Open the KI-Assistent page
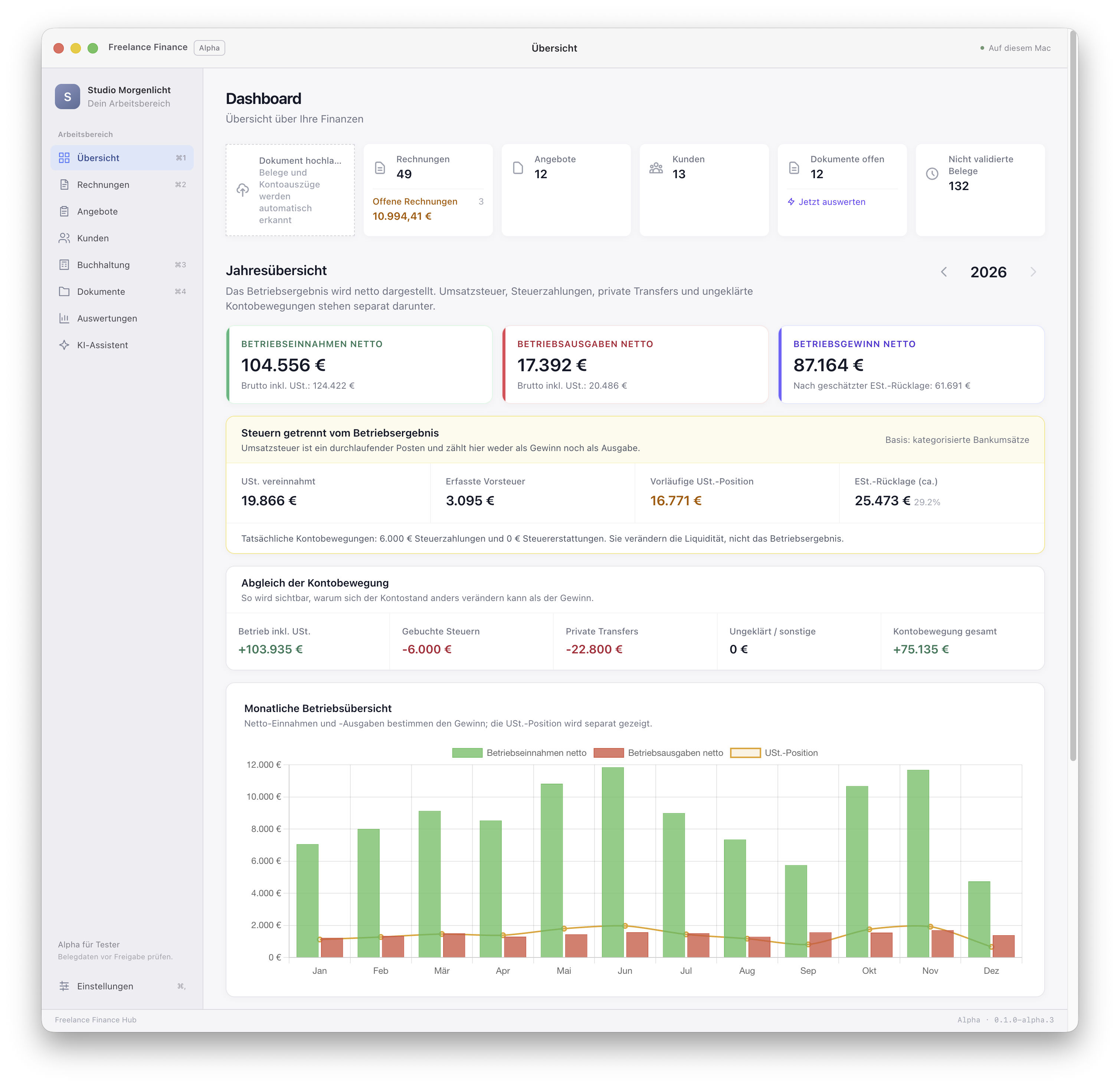The width and height of the screenshot is (1120, 1087). pyautogui.click(x=122, y=345)
